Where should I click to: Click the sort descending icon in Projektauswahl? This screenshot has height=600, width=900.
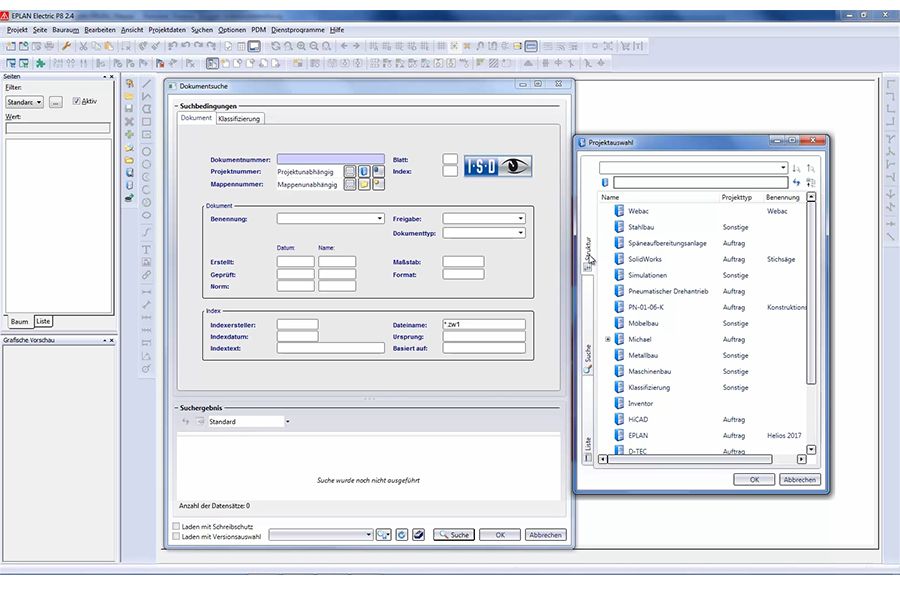tap(796, 168)
